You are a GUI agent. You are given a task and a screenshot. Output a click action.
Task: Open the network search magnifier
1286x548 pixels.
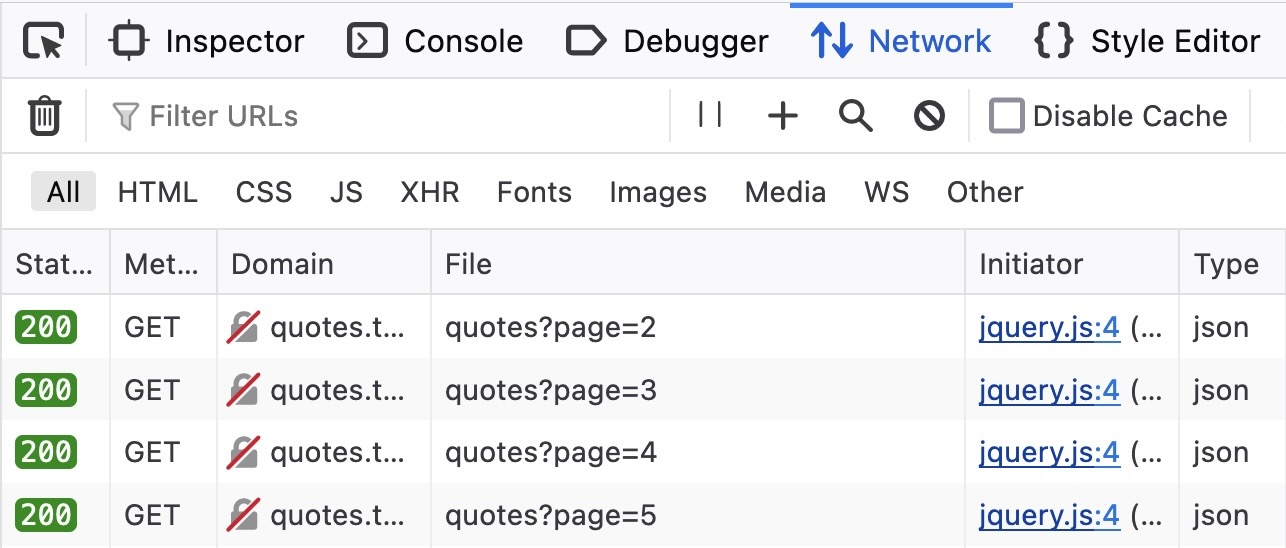point(856,116)
